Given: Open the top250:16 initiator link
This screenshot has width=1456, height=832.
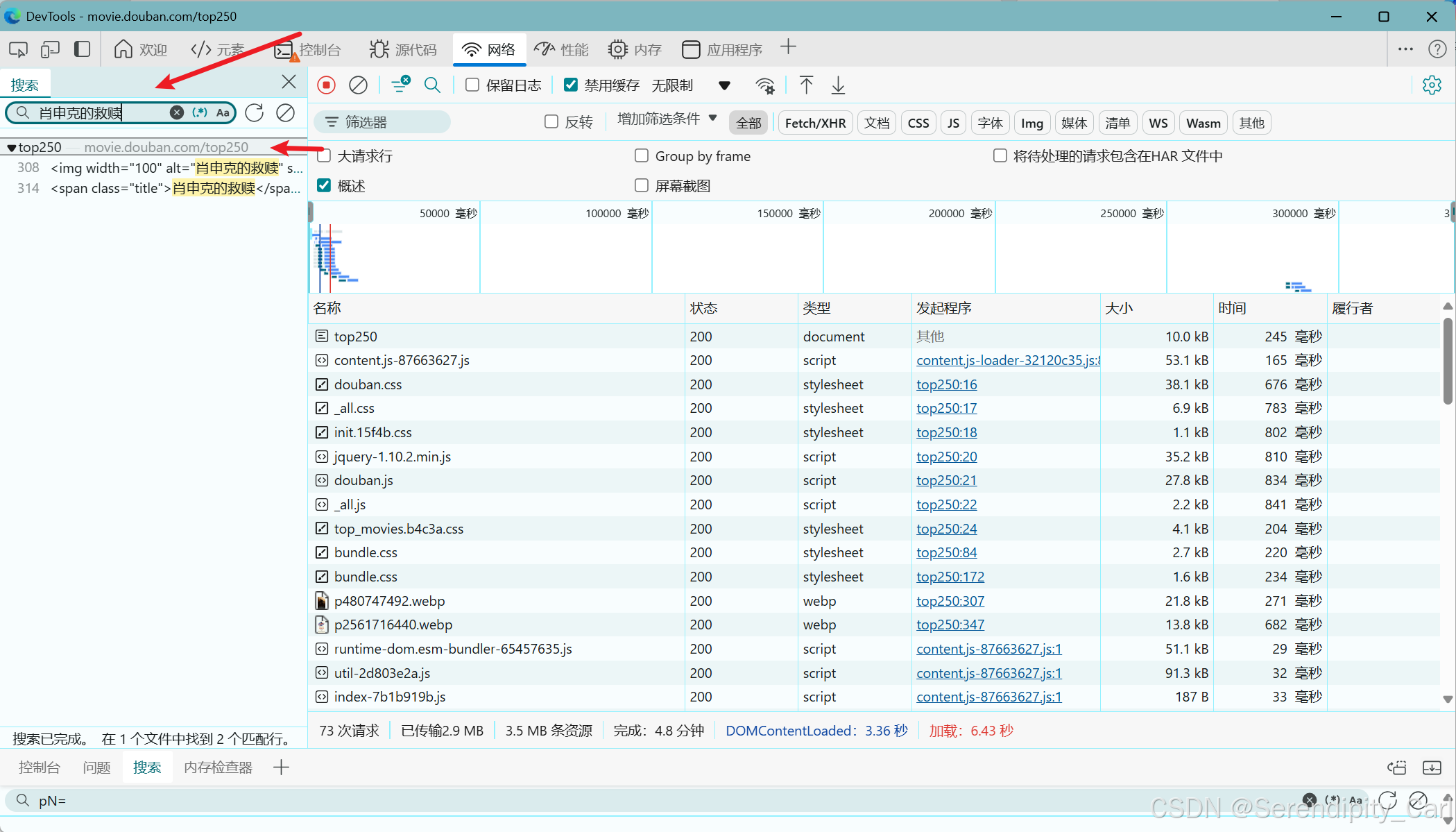Looking at the screenshot, I should pos(946,384).
